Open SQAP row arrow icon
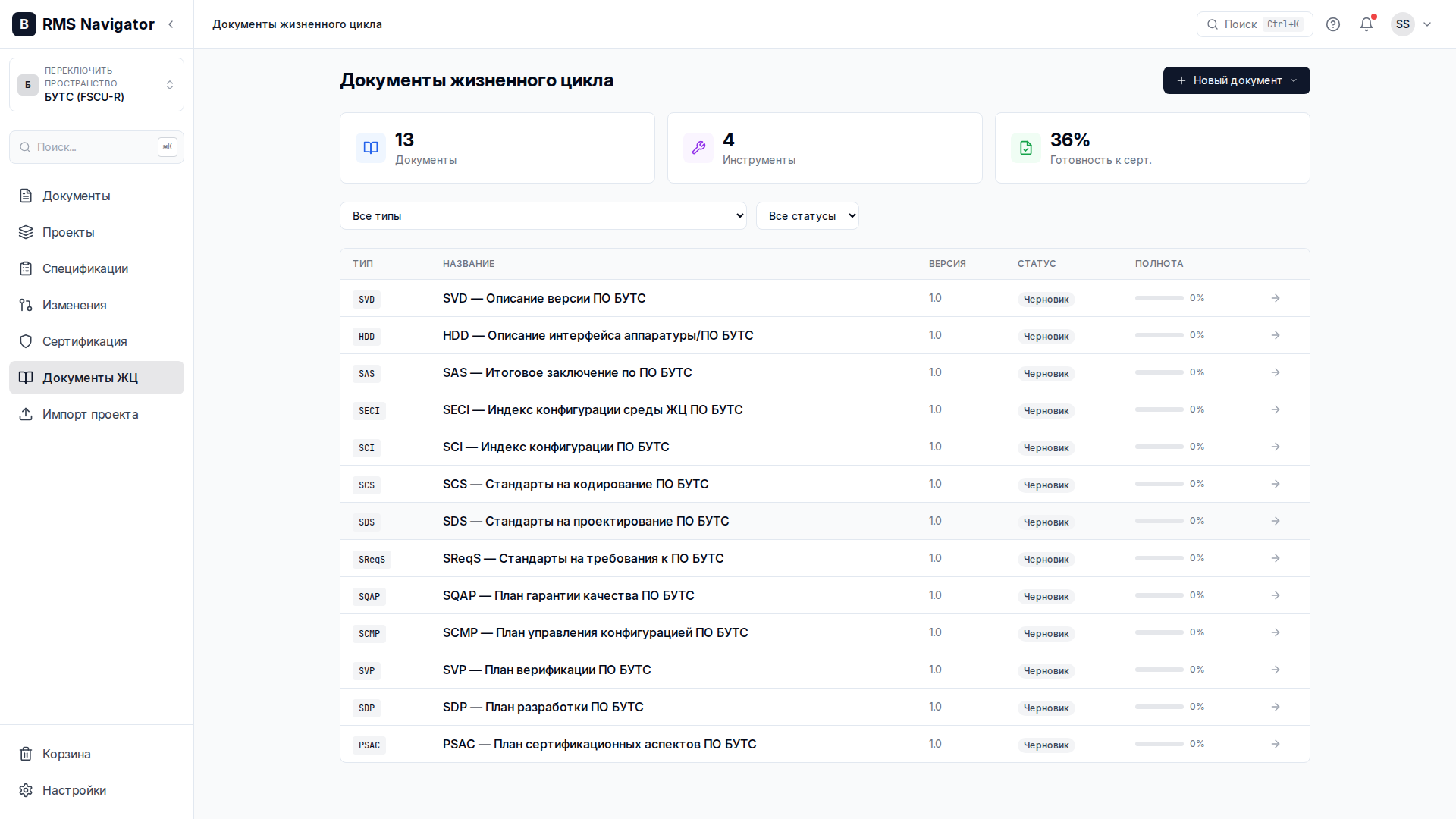This screenshot has height=819, width=1456. point(1276,595)
